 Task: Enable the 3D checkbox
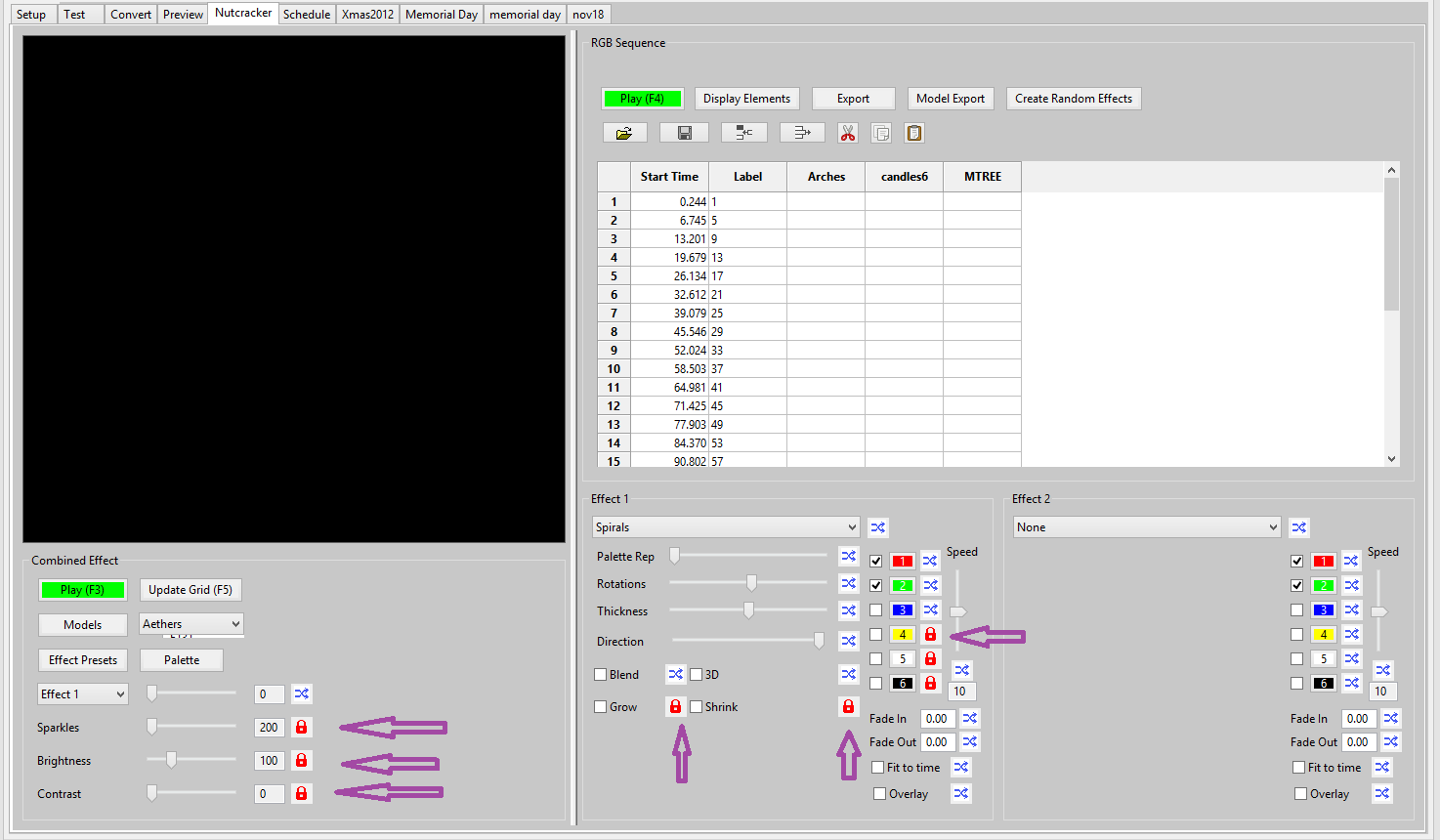click(697, 674)
